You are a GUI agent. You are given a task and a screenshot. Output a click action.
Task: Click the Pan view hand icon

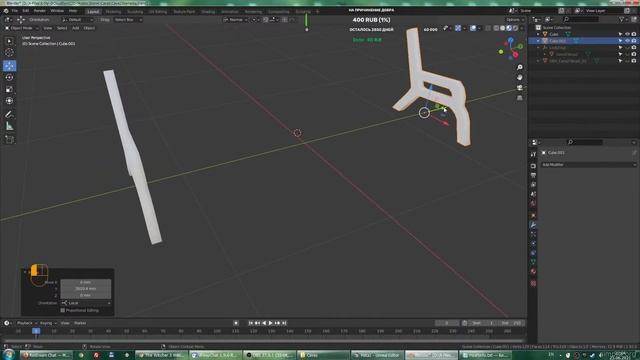520,77
